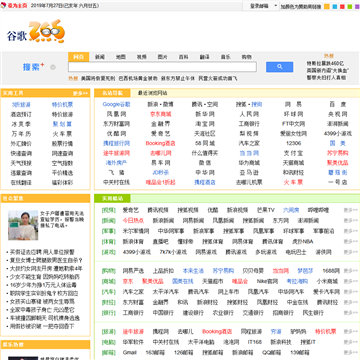Pick the orange theme color swatch

pos(327,6)
